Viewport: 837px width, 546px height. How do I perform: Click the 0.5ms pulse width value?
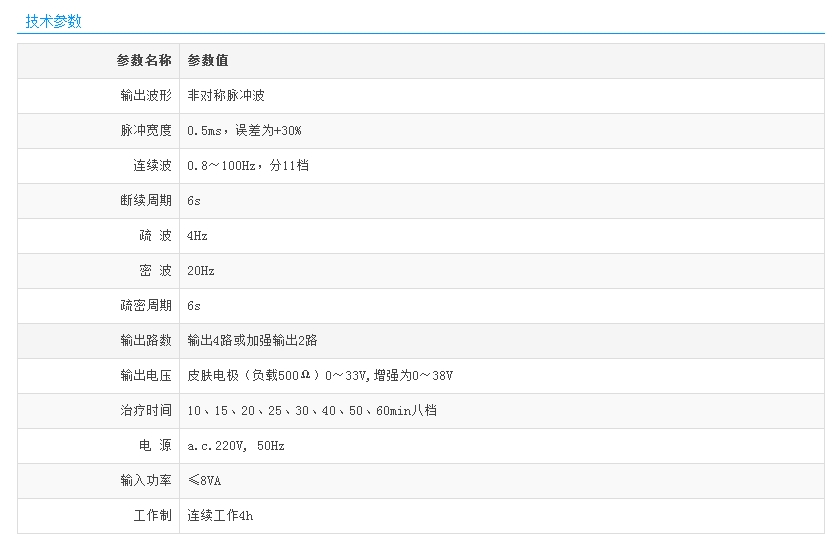244,131
